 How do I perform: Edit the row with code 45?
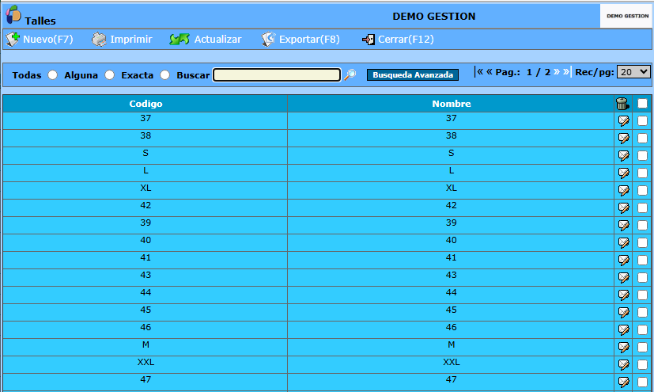click(623, 312)
